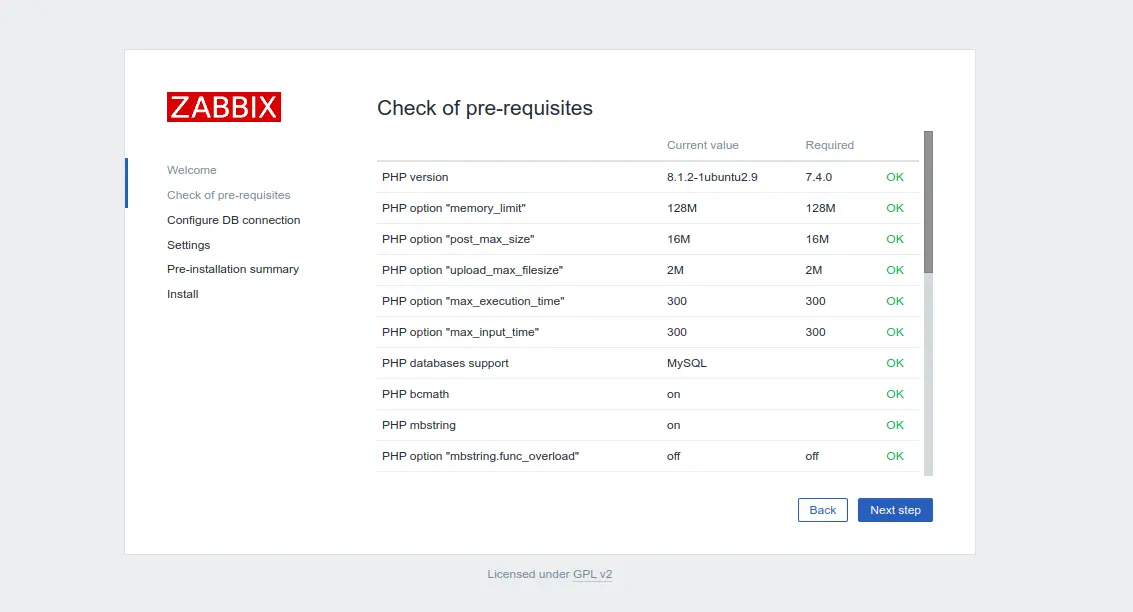The width and height of the screenshot is (1133, 612).
Task: Click the PHP version row label
Action: point(415,177)
